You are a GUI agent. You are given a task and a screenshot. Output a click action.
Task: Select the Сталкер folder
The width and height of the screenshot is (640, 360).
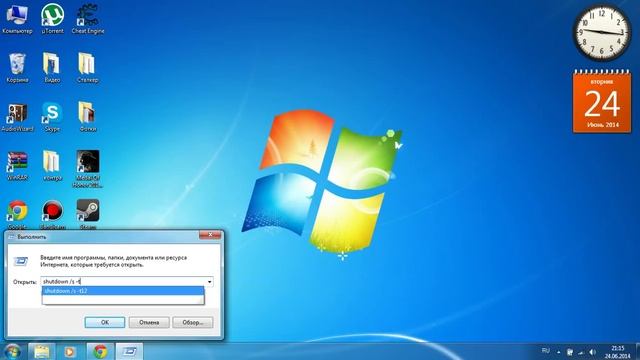[x=88, y=68]
